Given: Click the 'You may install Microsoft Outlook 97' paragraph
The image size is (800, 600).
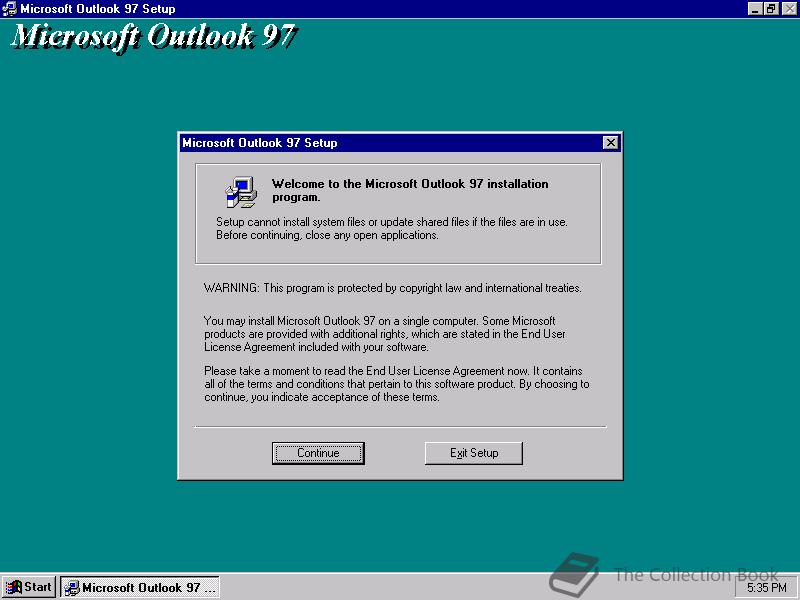Looking at the screenshot, I should 385,334.
